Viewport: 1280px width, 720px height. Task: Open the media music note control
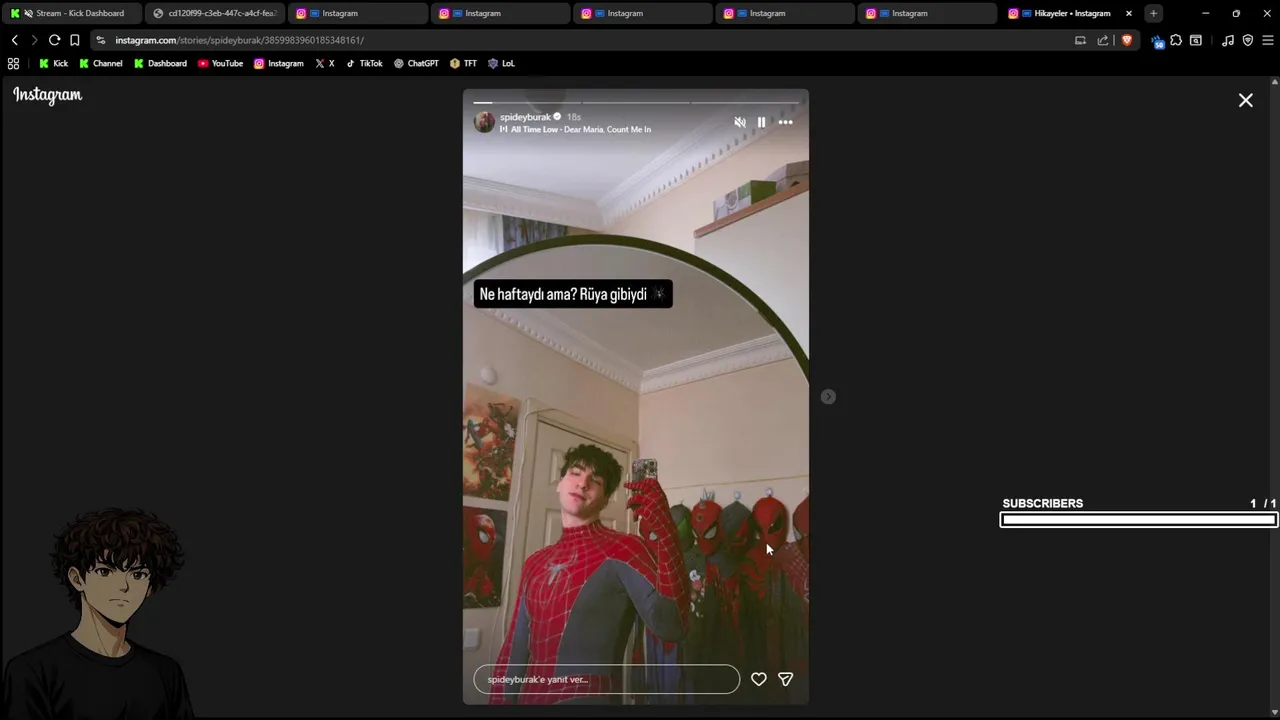pos(1228,40)
